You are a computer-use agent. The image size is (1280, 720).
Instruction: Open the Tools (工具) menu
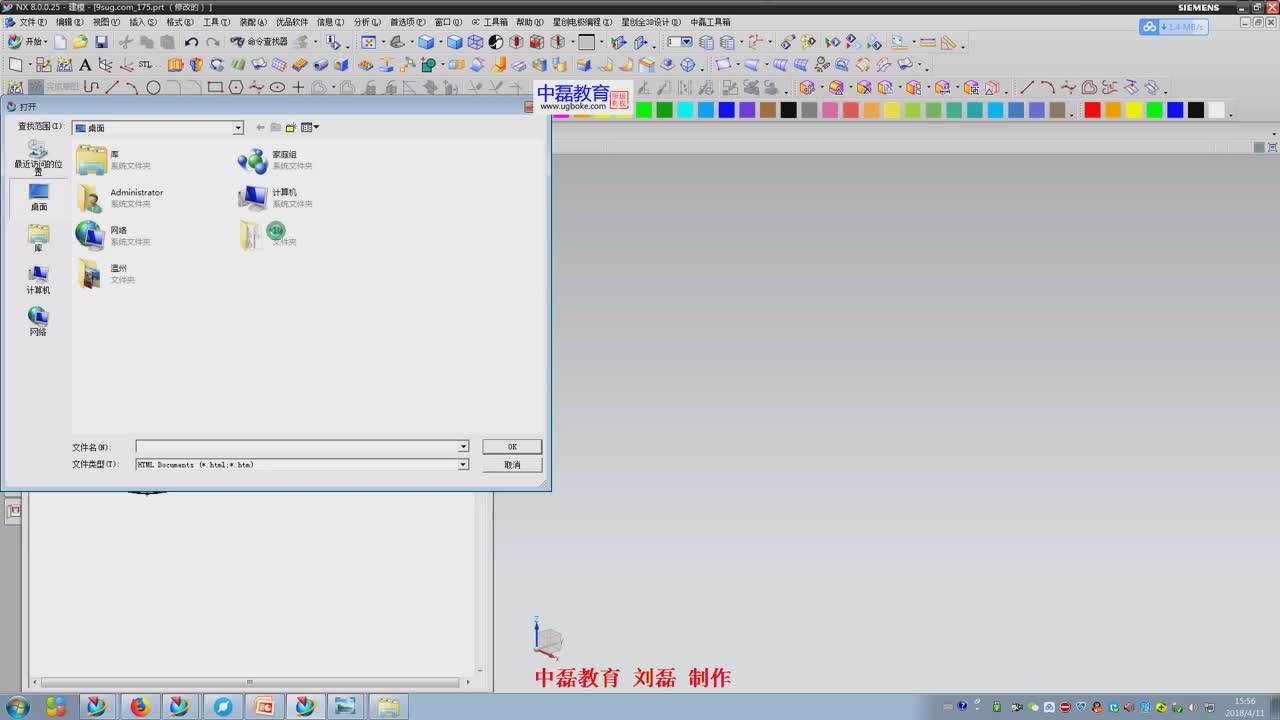[x=216, y=22]
